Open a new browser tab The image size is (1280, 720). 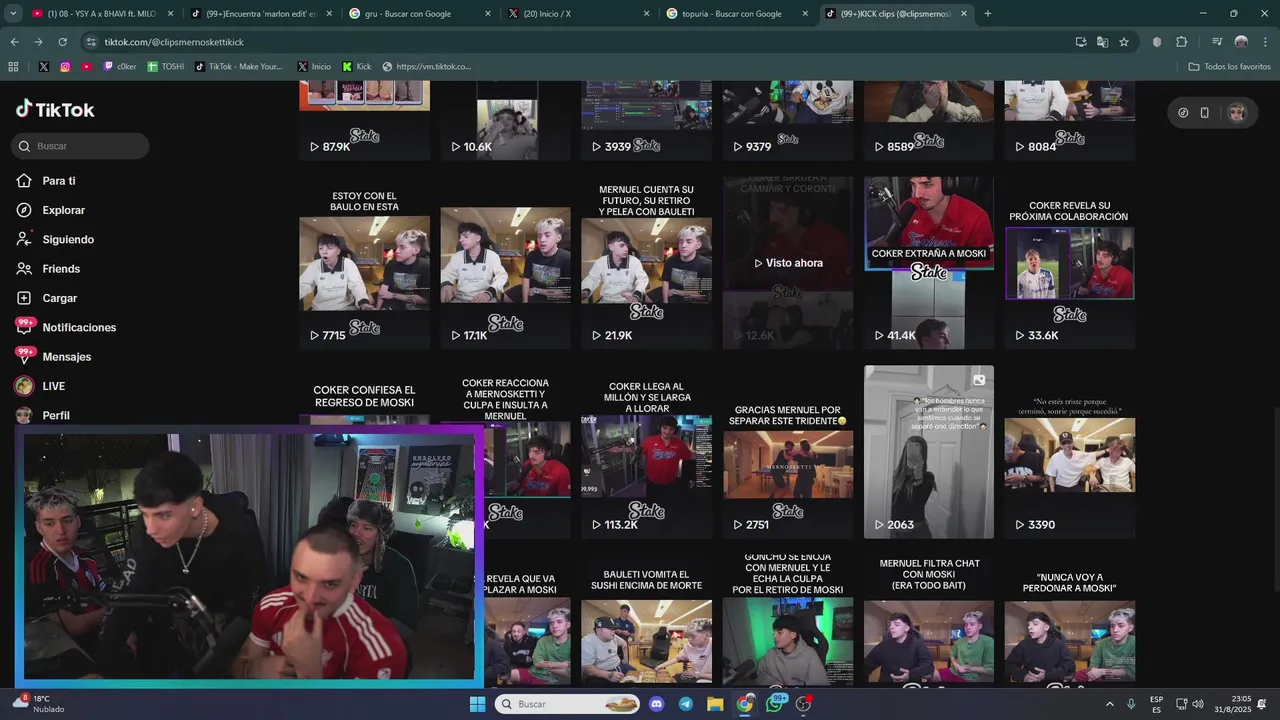point(988,14)
